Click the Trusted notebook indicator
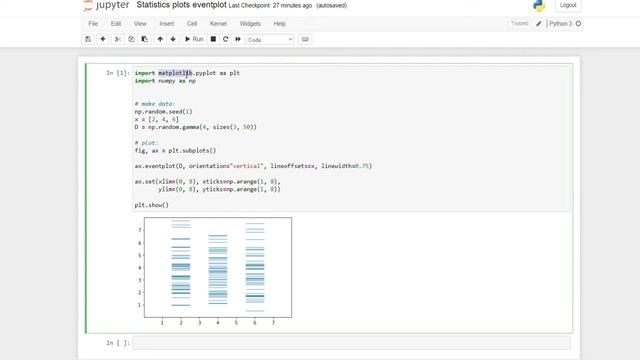640x360 pixels. coord(519,24)
